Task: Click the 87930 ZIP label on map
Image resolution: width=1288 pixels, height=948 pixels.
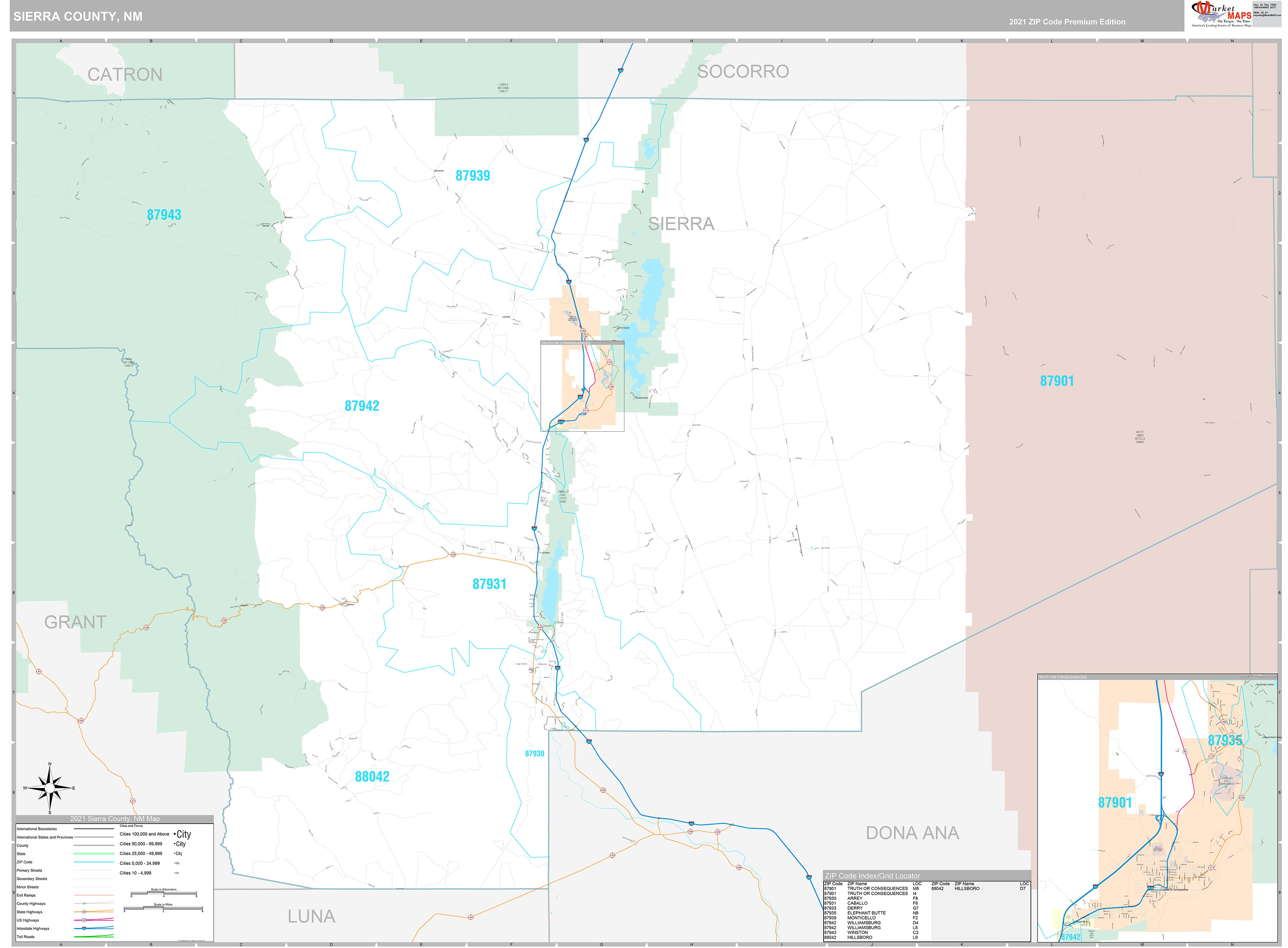Action: [x=535, y=753]
